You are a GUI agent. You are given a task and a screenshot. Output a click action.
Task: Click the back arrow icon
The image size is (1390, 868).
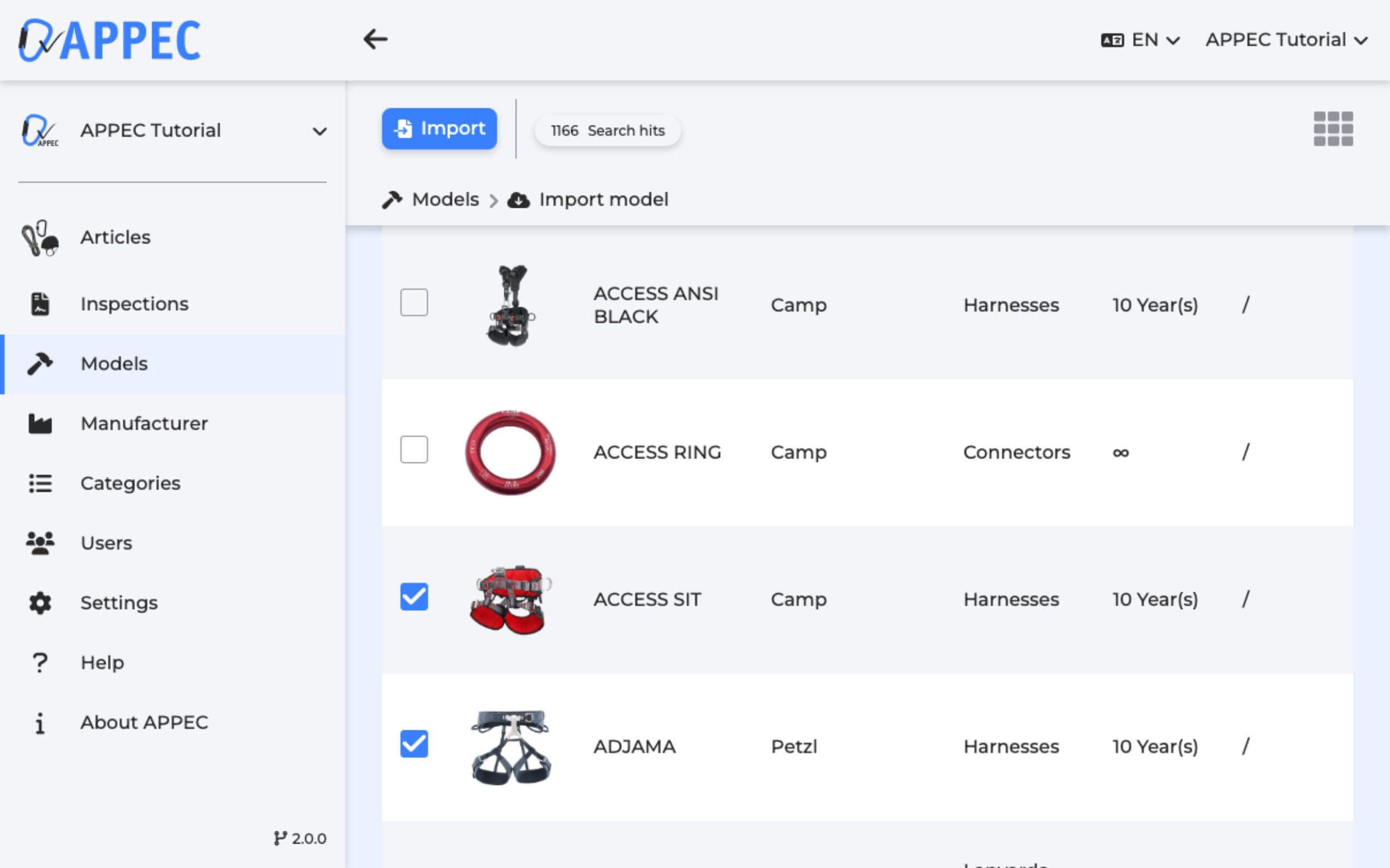pyautogui.click(x=375, y=39)
